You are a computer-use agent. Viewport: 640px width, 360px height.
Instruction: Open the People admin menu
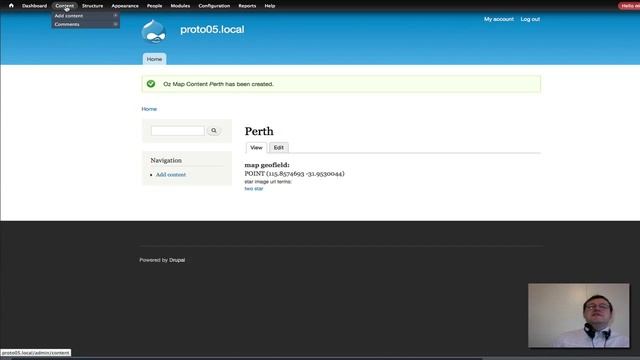tap(154, 6)
